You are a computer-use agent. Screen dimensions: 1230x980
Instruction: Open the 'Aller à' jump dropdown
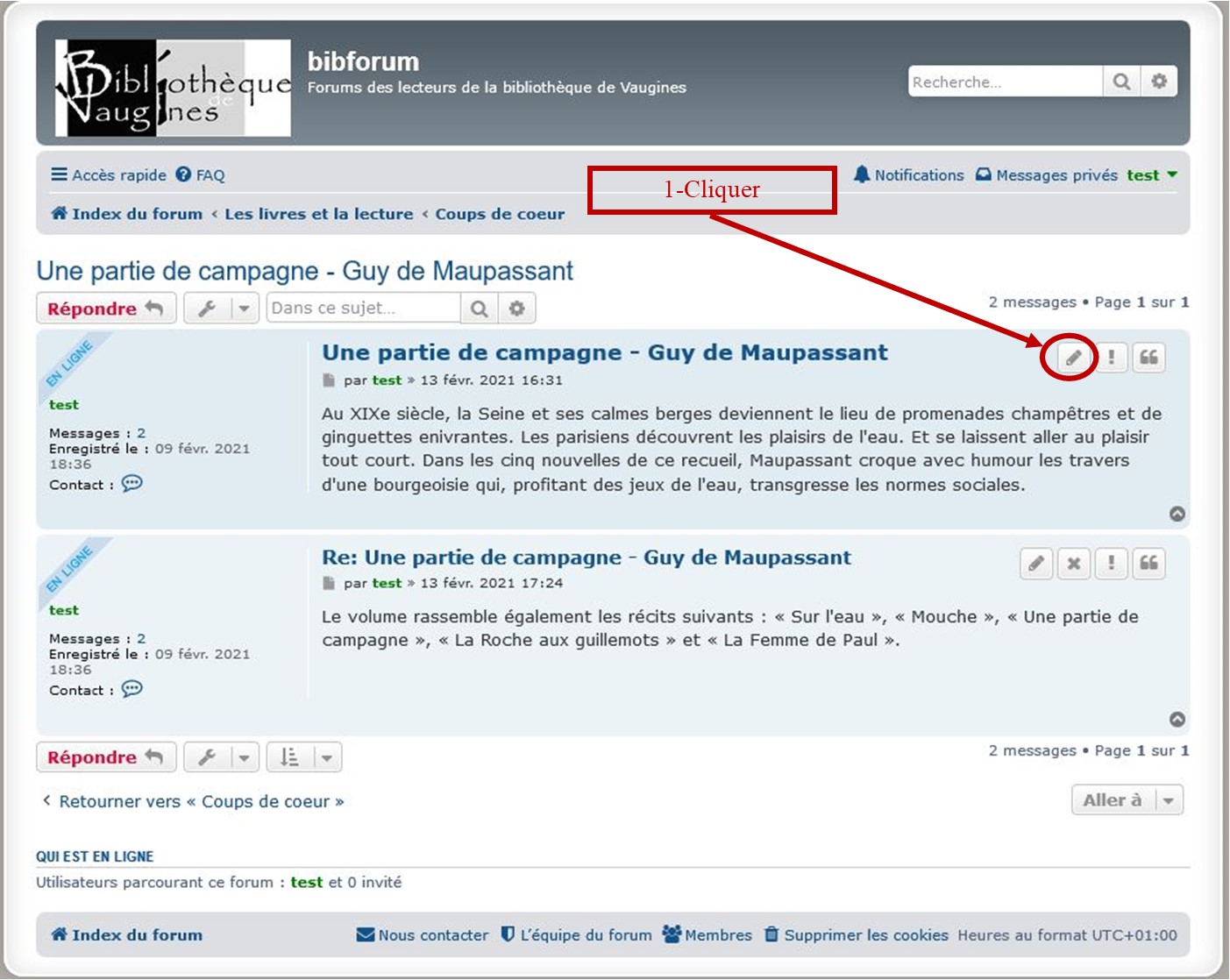tap(1127, 800)
